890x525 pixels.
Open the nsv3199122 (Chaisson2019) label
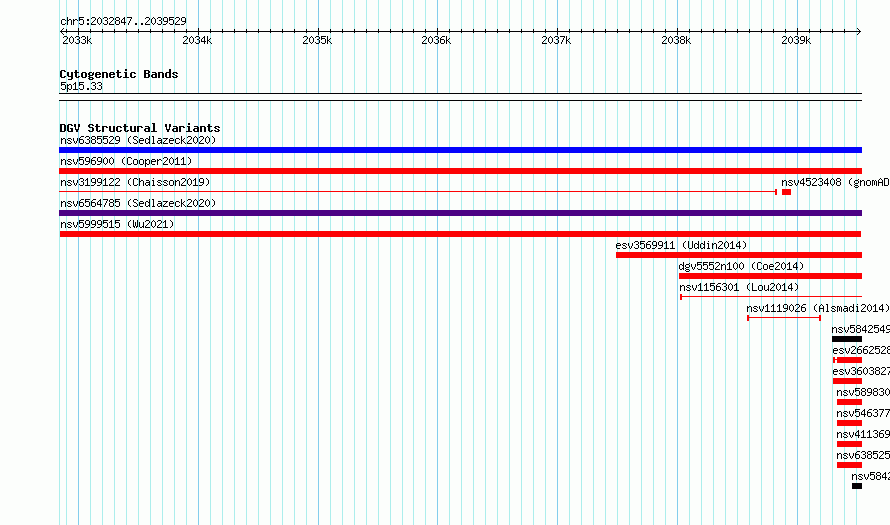(x=135, y=182)
